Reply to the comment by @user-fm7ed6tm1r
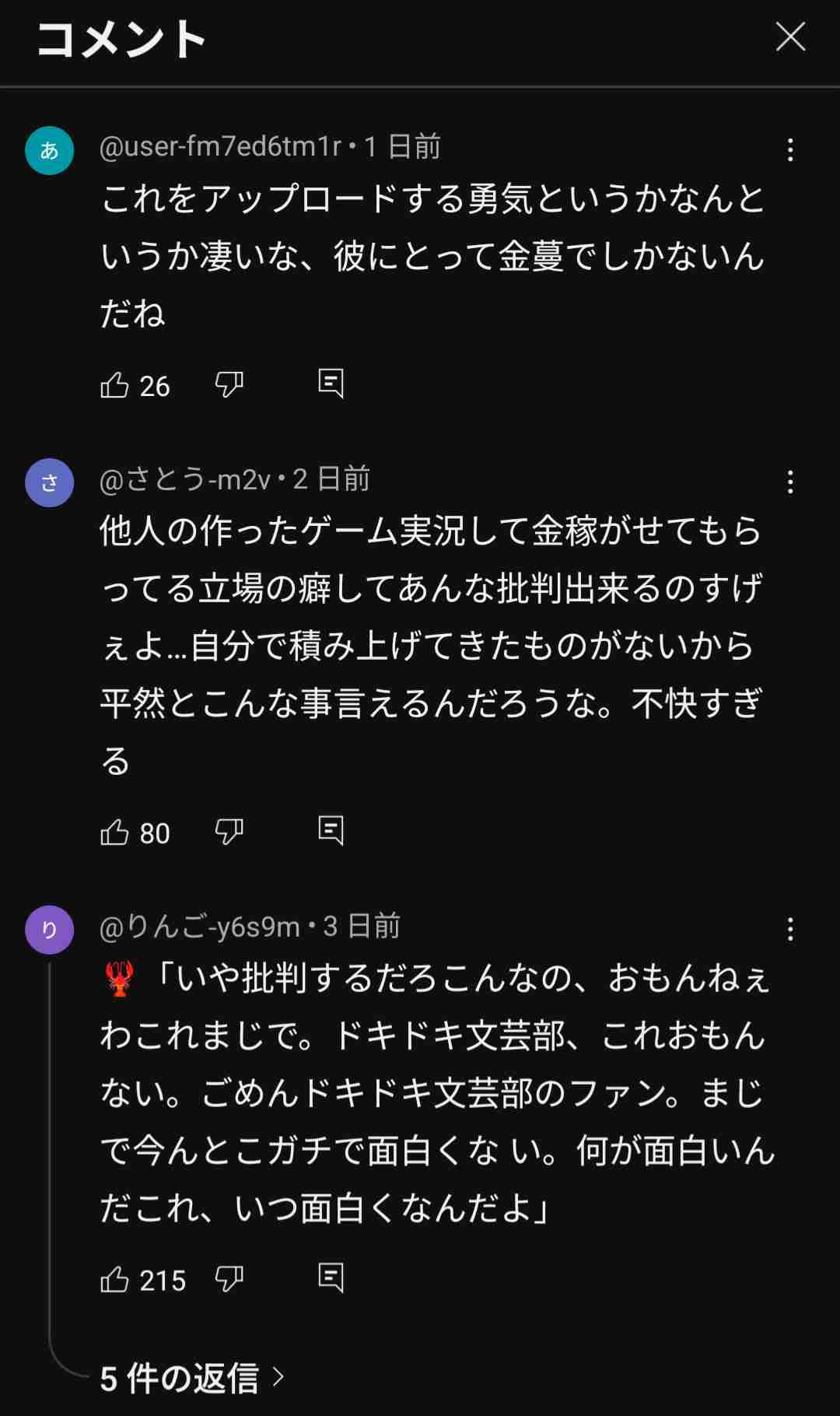840x1416 pixels. click(x=331, y=384)
